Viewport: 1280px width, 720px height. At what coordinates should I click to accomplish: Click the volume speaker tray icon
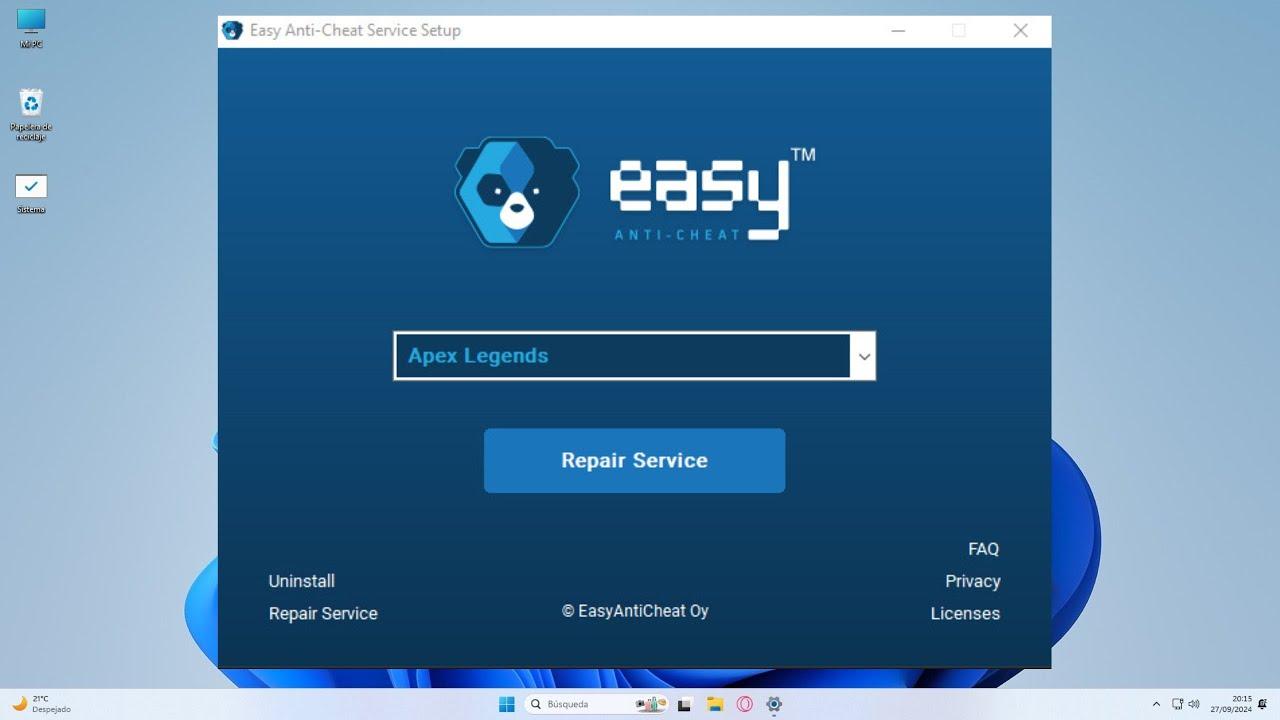tap(1193, 704)
